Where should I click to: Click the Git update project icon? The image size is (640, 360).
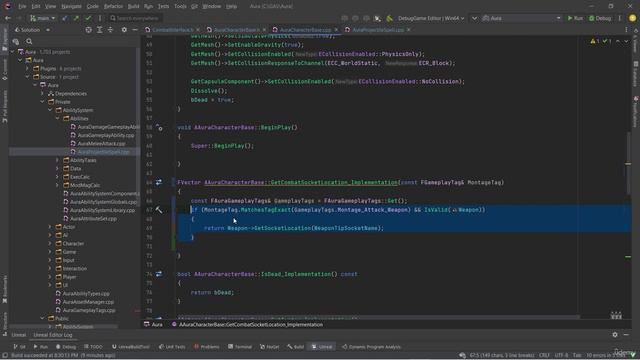coord(65,18)
